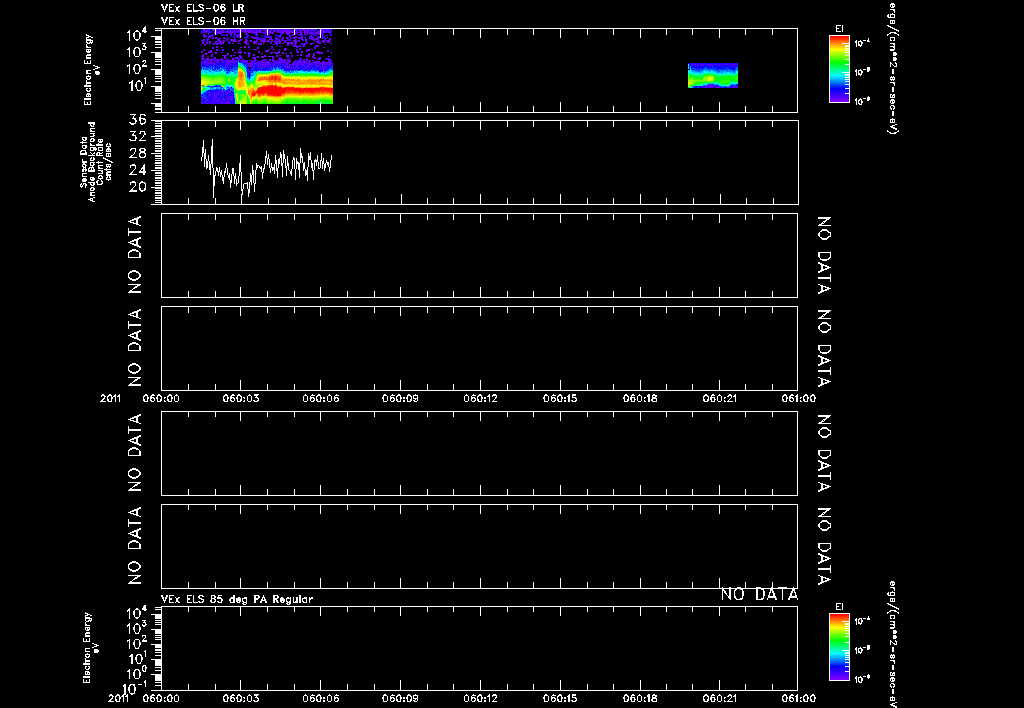Viewport: 1024px width, 708px height.
Task: Click the empty third plot panel frame
Action: 479,255
